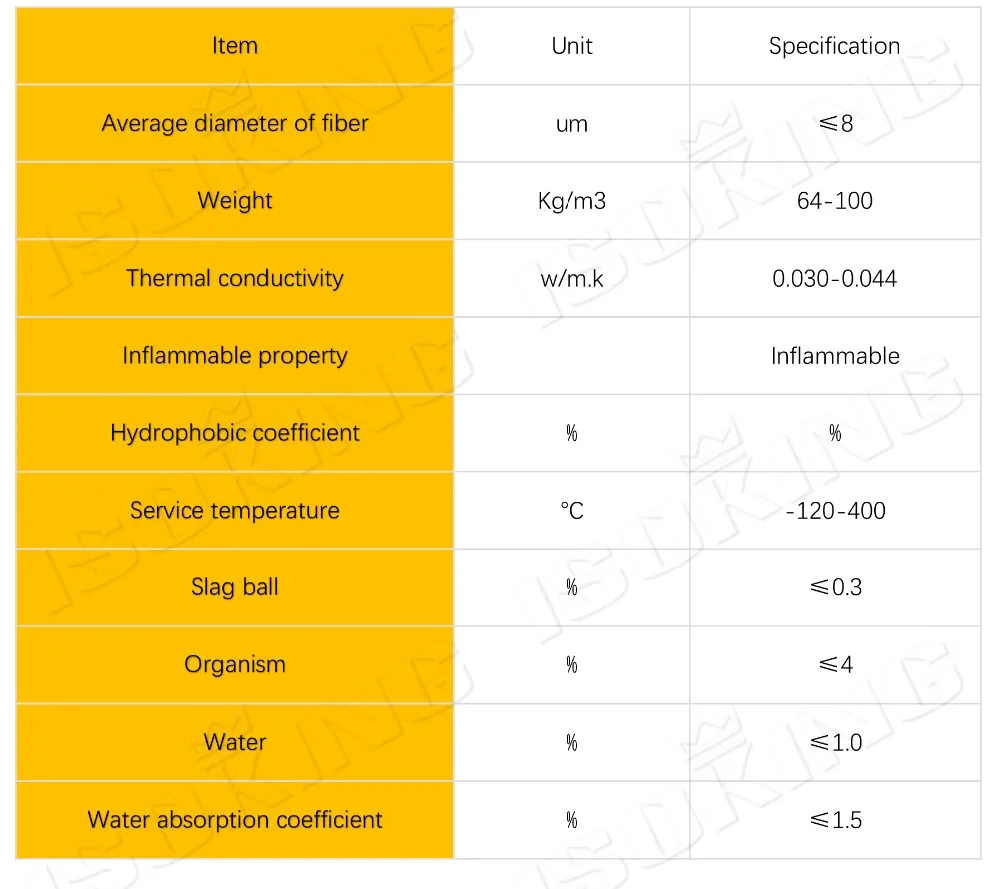Select the "Specification" header cell
1000x889 pixels.
834,46
